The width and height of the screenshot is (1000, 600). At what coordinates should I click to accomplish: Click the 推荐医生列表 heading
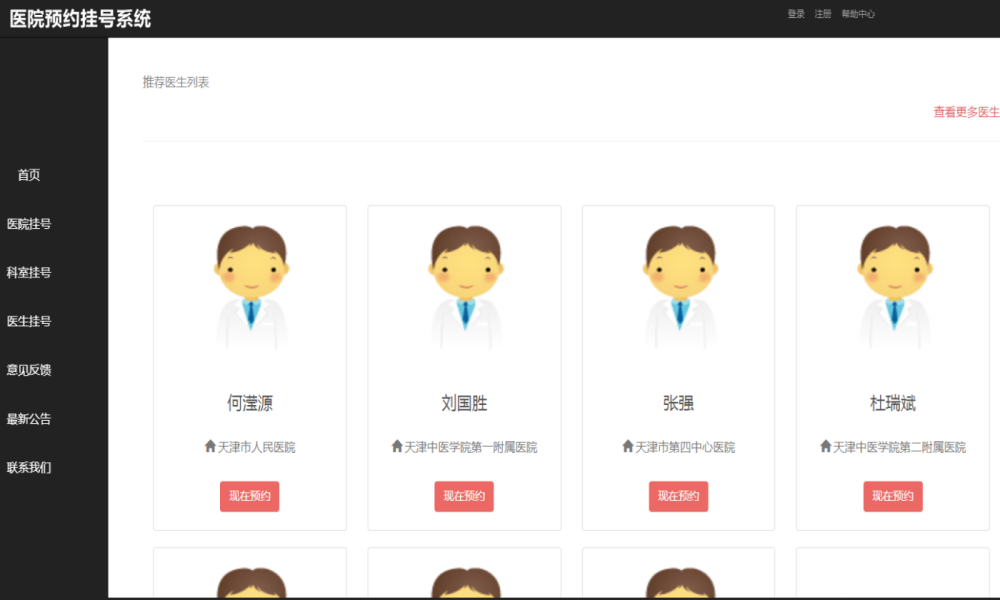175,82
